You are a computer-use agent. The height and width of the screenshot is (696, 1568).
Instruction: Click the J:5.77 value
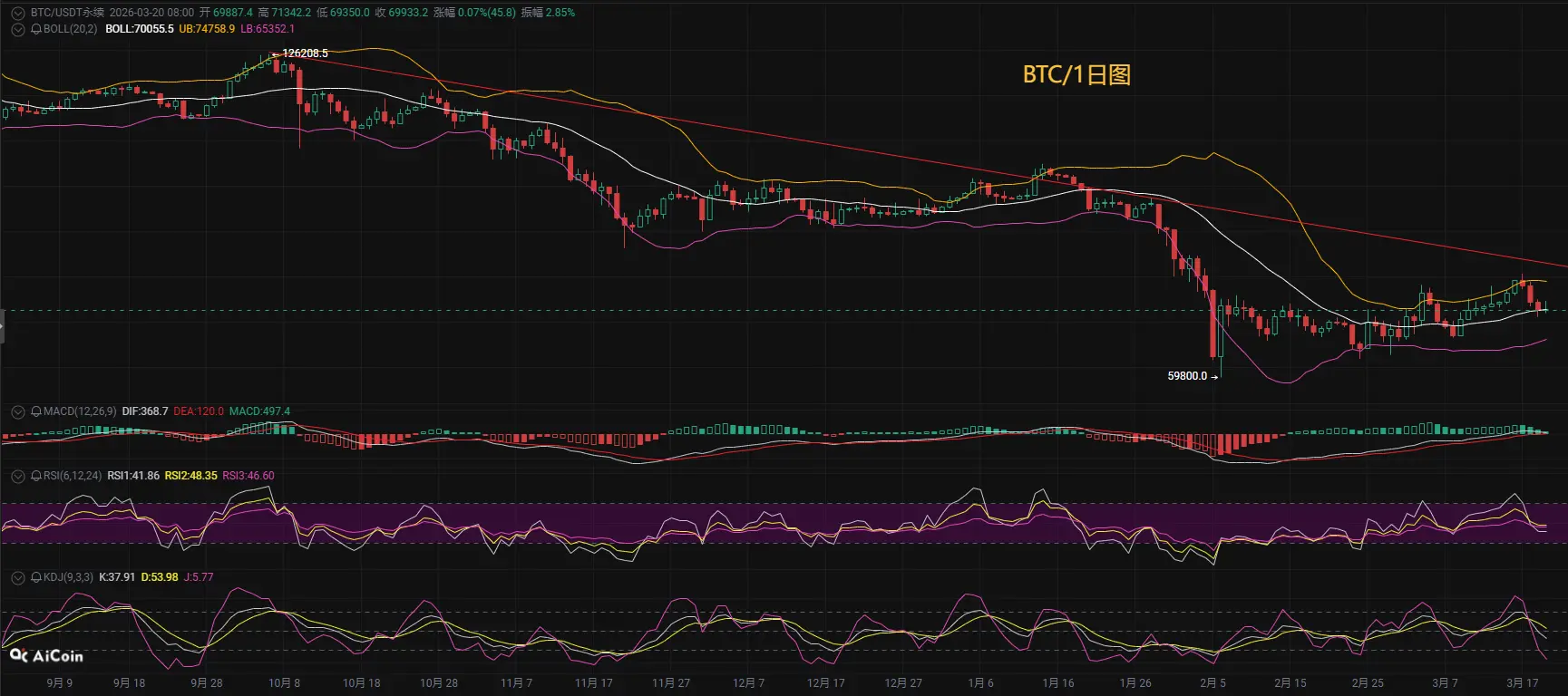click(x=199, y=577)
